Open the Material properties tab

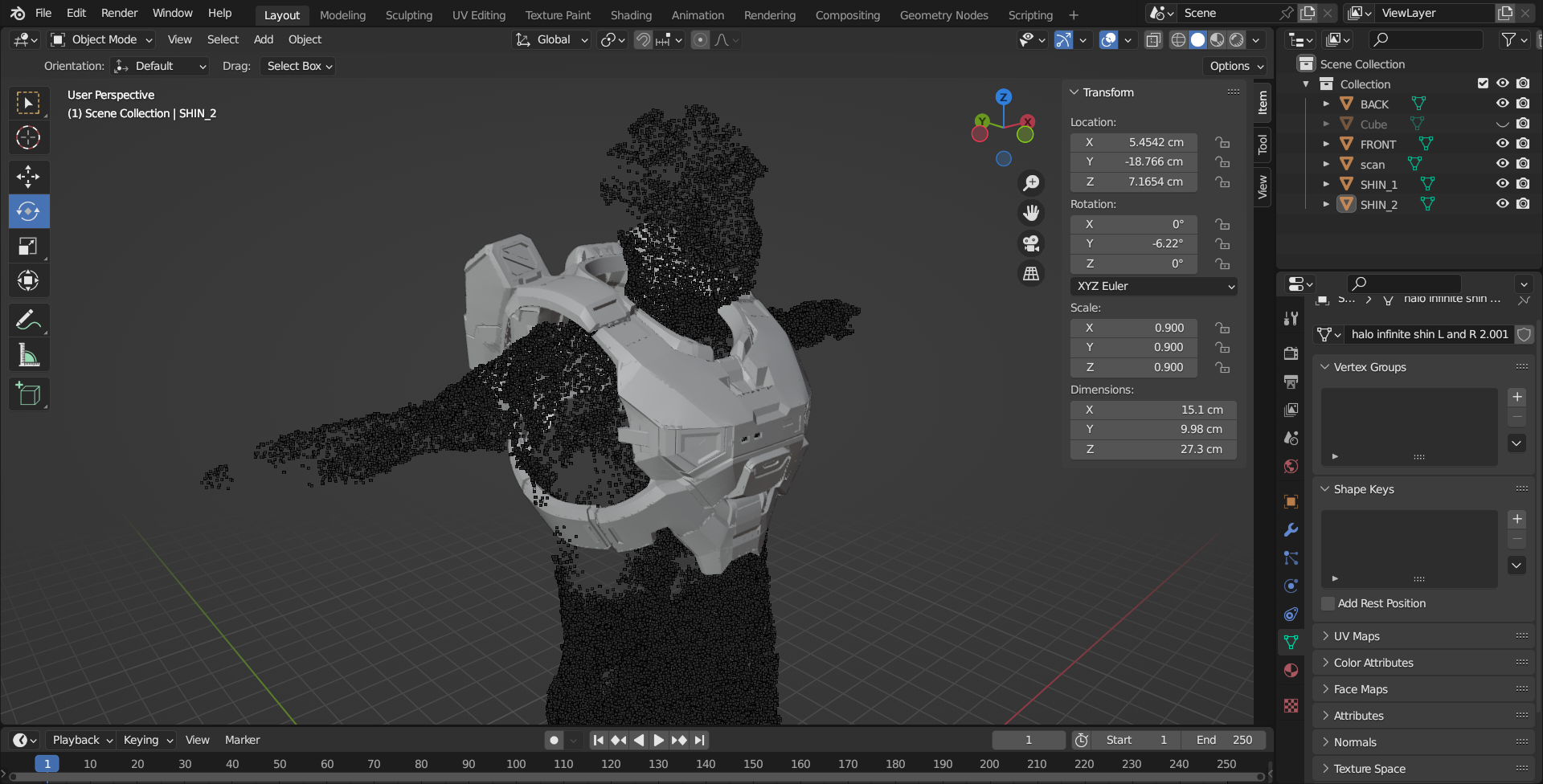click(1291, 671)
